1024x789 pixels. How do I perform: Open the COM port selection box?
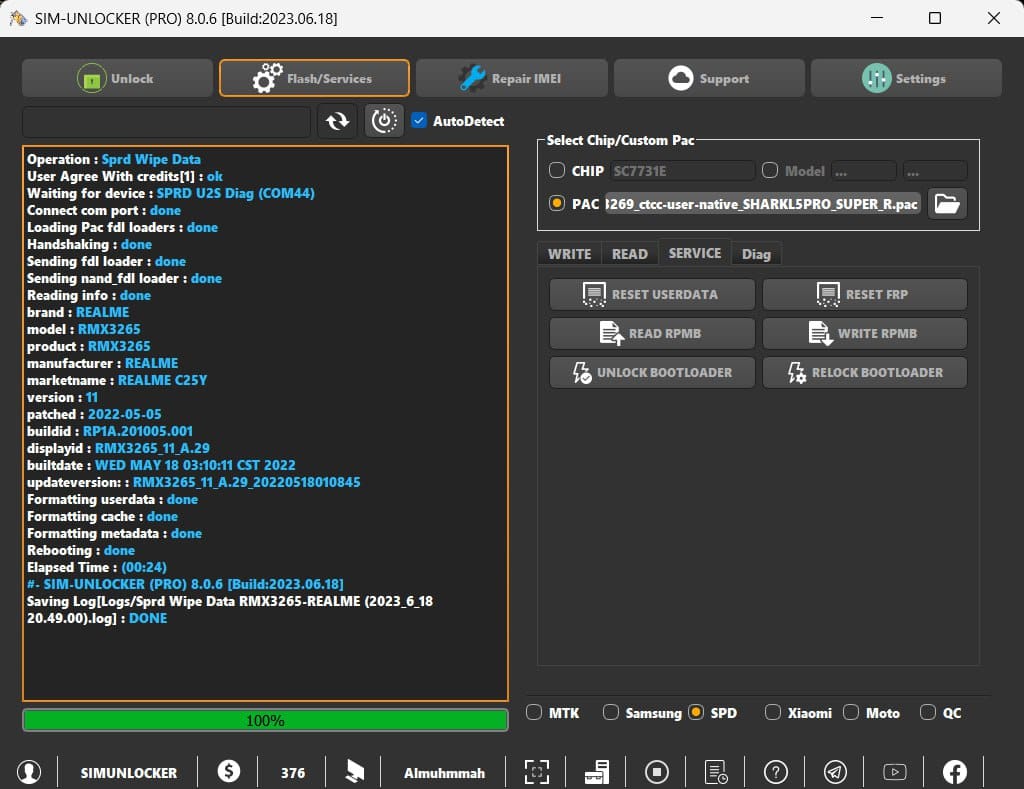[x=167, y=121]
